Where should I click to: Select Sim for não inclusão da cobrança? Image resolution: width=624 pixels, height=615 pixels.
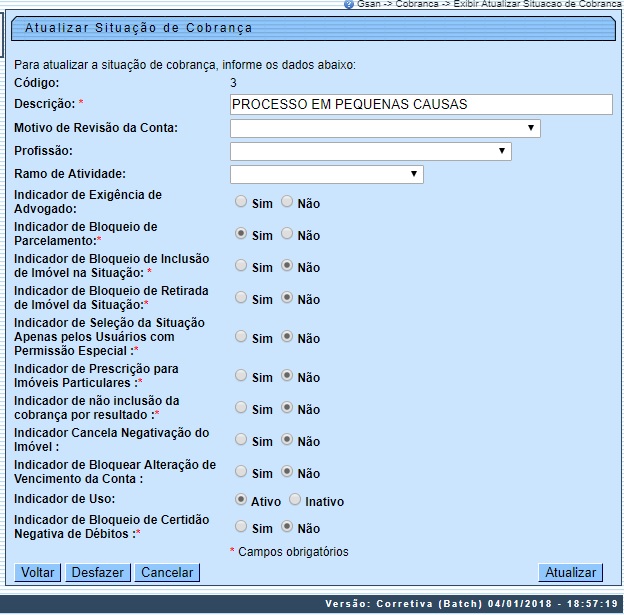coord(241,407)
